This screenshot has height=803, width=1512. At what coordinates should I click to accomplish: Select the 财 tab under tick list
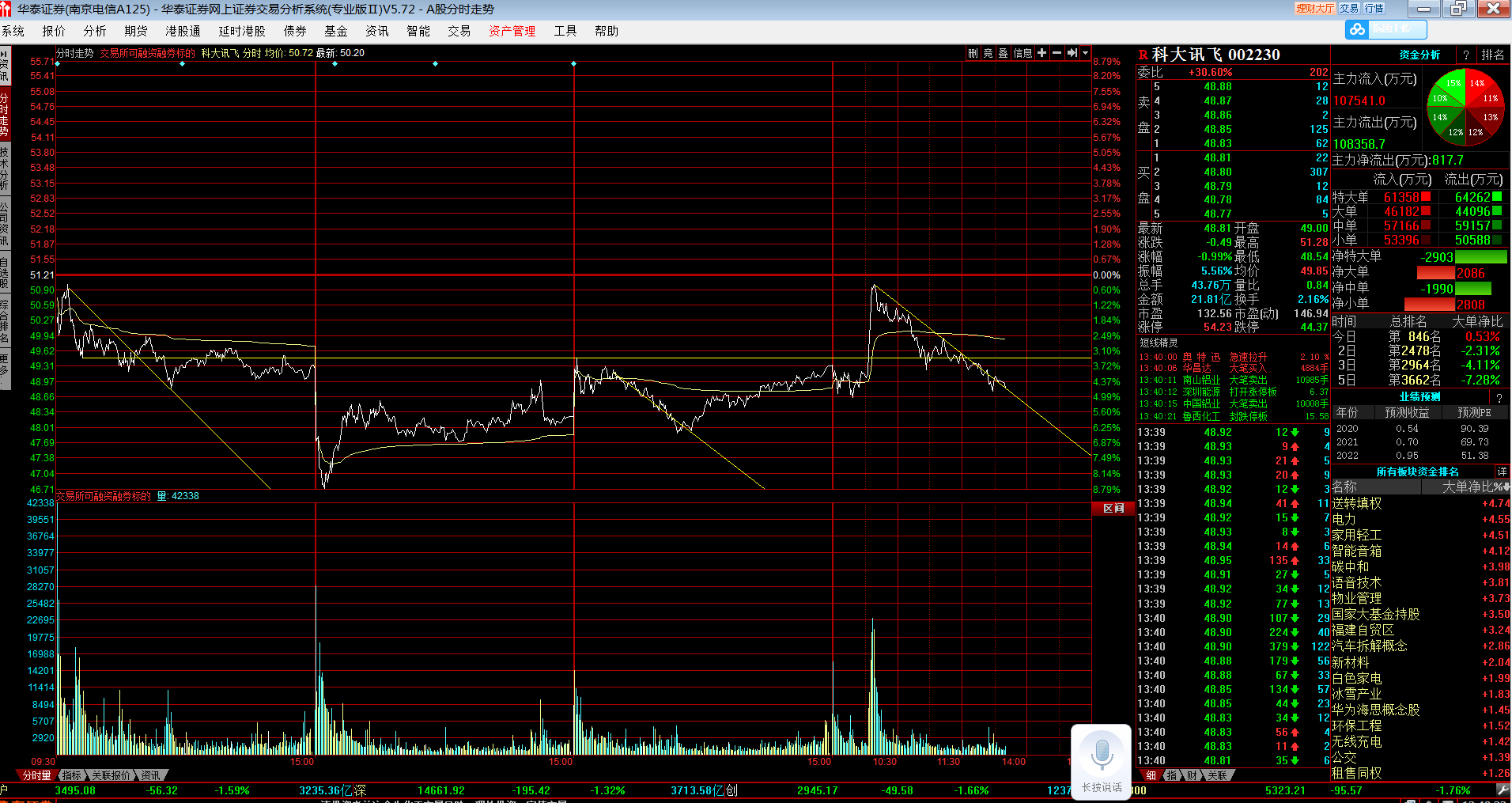tap(1191, 775)
